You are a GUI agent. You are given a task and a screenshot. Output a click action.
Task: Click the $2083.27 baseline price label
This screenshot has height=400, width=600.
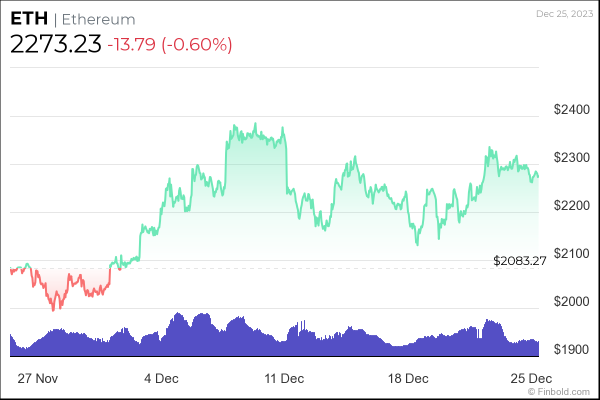[x=520, y=261]
